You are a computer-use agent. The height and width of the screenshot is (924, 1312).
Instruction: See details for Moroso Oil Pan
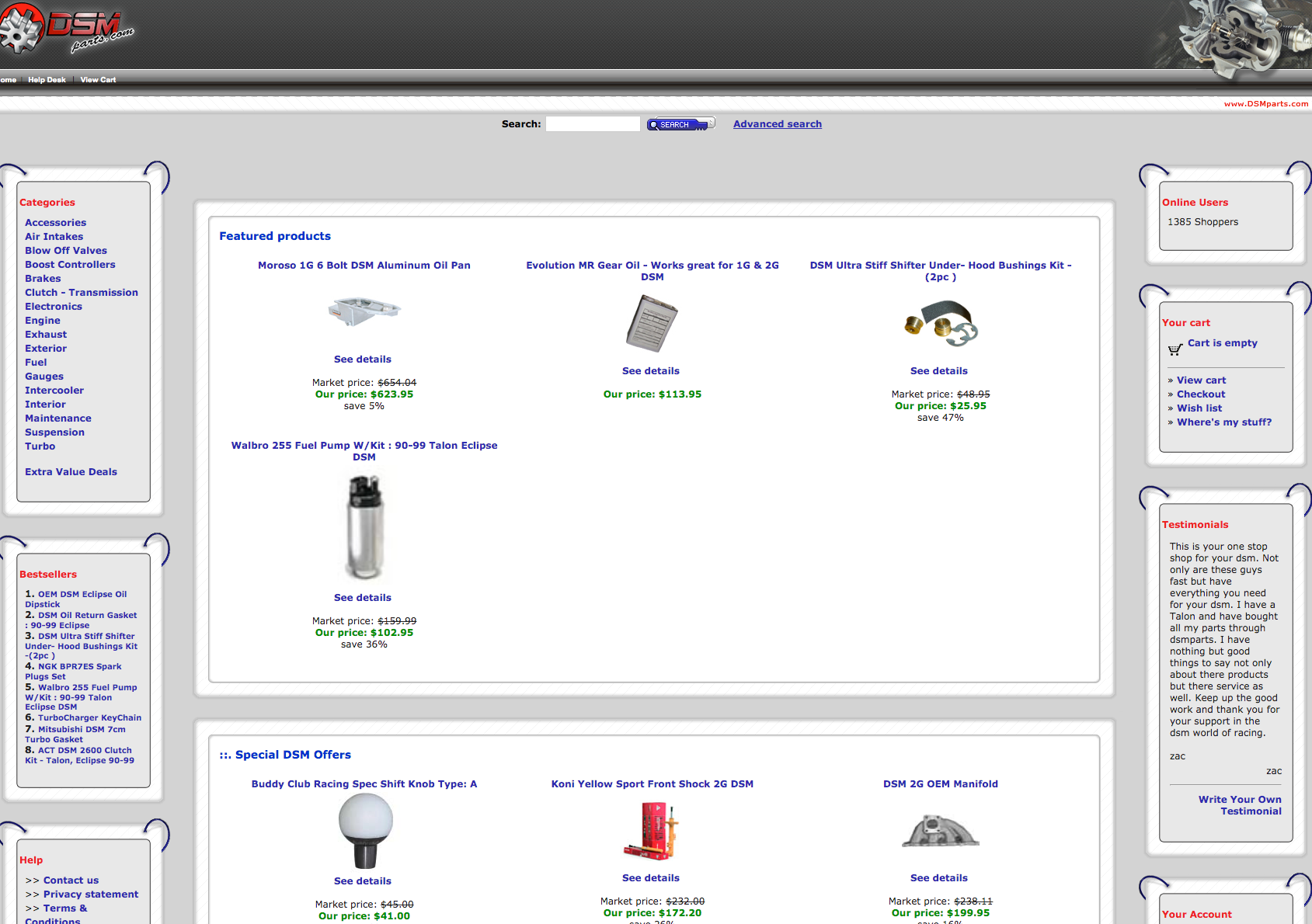(x=363, y=360)
